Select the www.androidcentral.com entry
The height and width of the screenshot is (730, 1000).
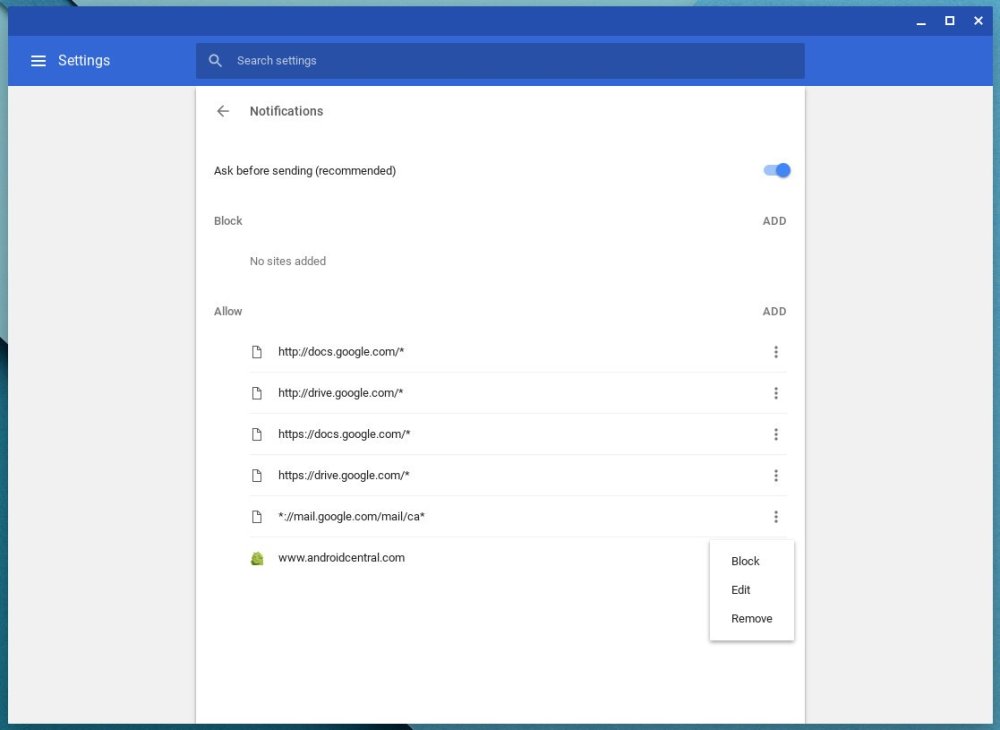coord(341,558)
